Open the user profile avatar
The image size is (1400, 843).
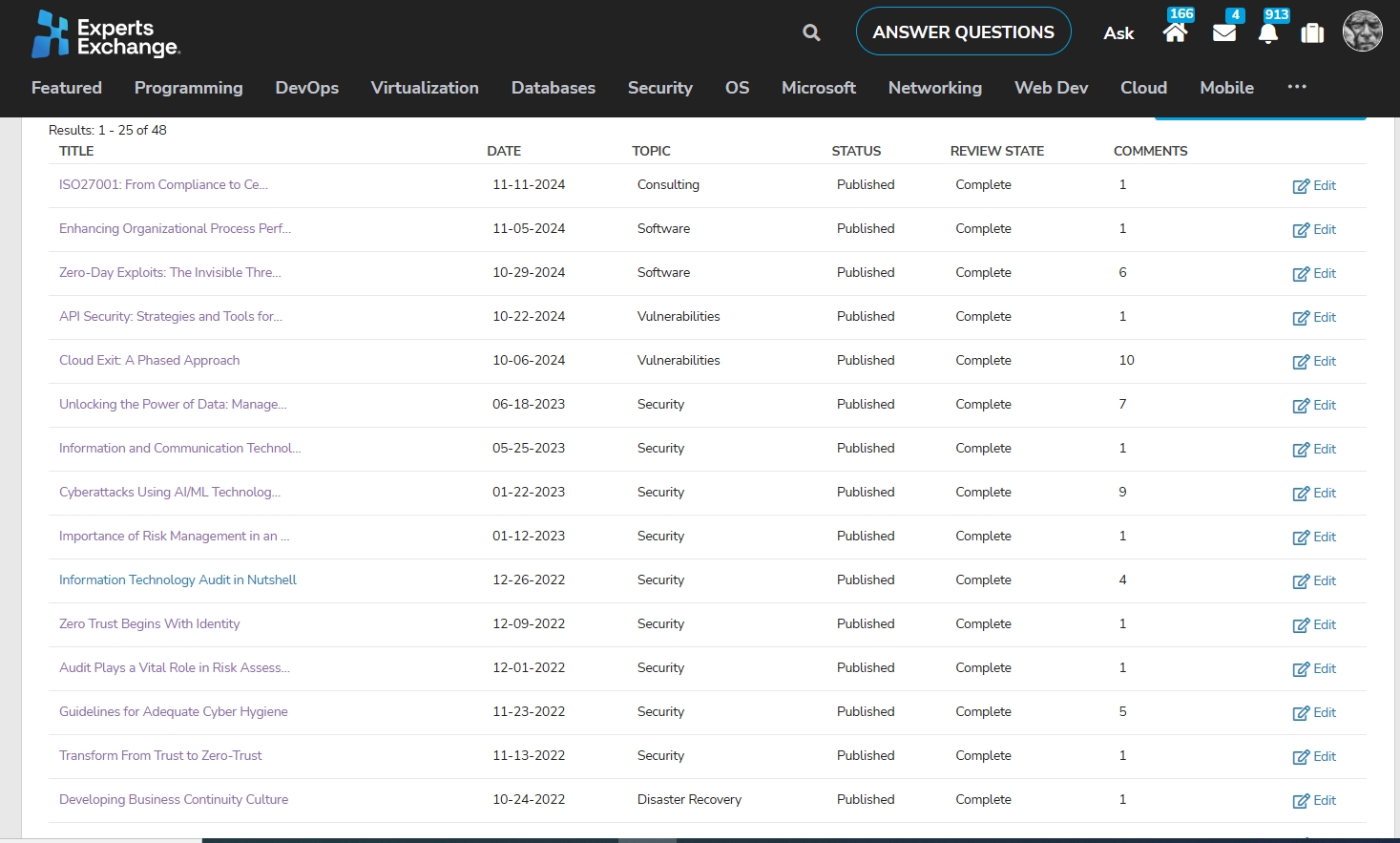(1362, 32)
